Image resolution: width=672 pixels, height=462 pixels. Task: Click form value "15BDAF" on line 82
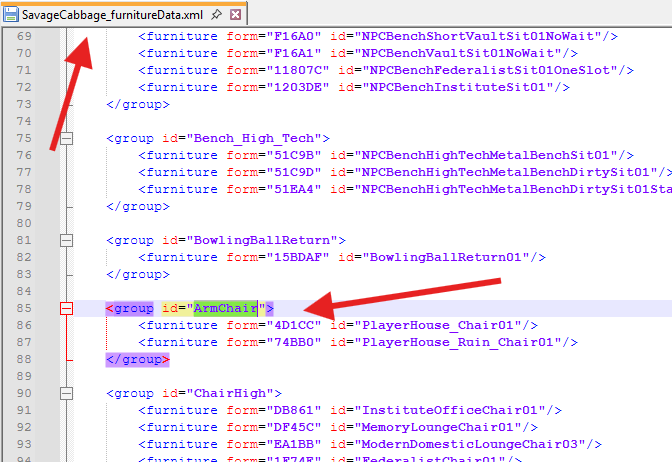pyautogui.click(x=298, y=257)
